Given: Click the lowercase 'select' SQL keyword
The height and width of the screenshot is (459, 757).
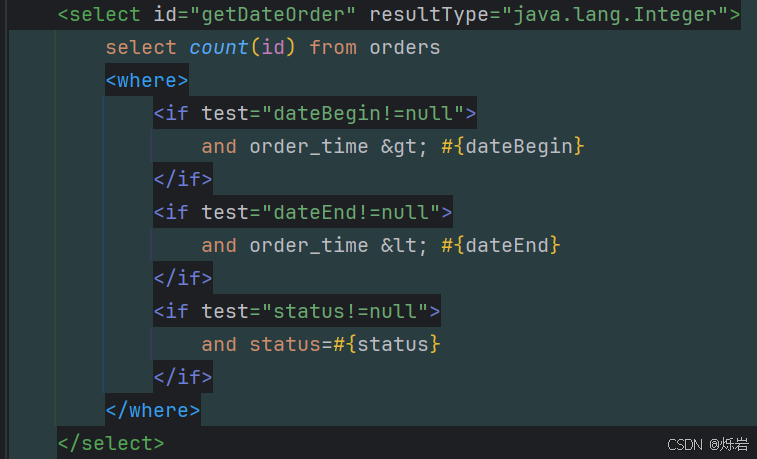Looking at the screenshot, I should (x=141, y=47).
